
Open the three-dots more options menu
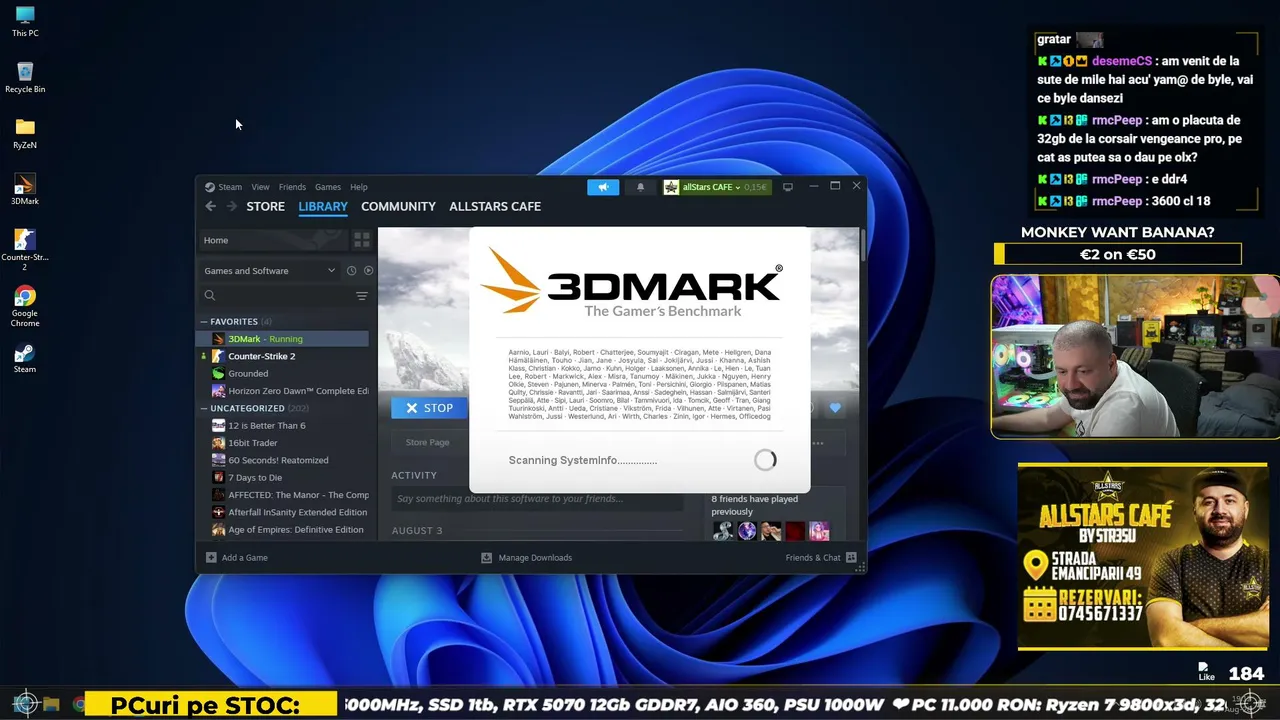pos(818,443)
